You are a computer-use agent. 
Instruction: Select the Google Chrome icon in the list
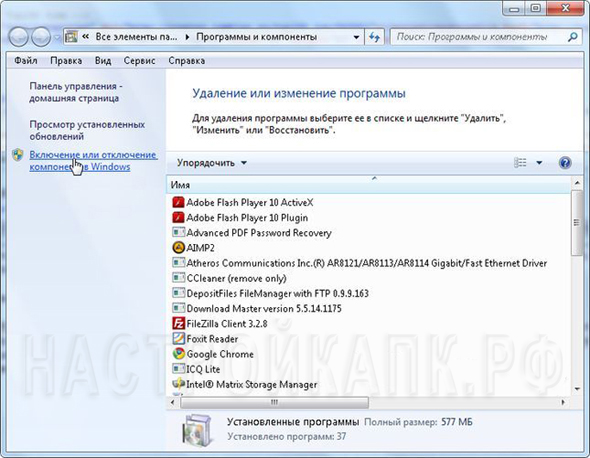(178, 354)
